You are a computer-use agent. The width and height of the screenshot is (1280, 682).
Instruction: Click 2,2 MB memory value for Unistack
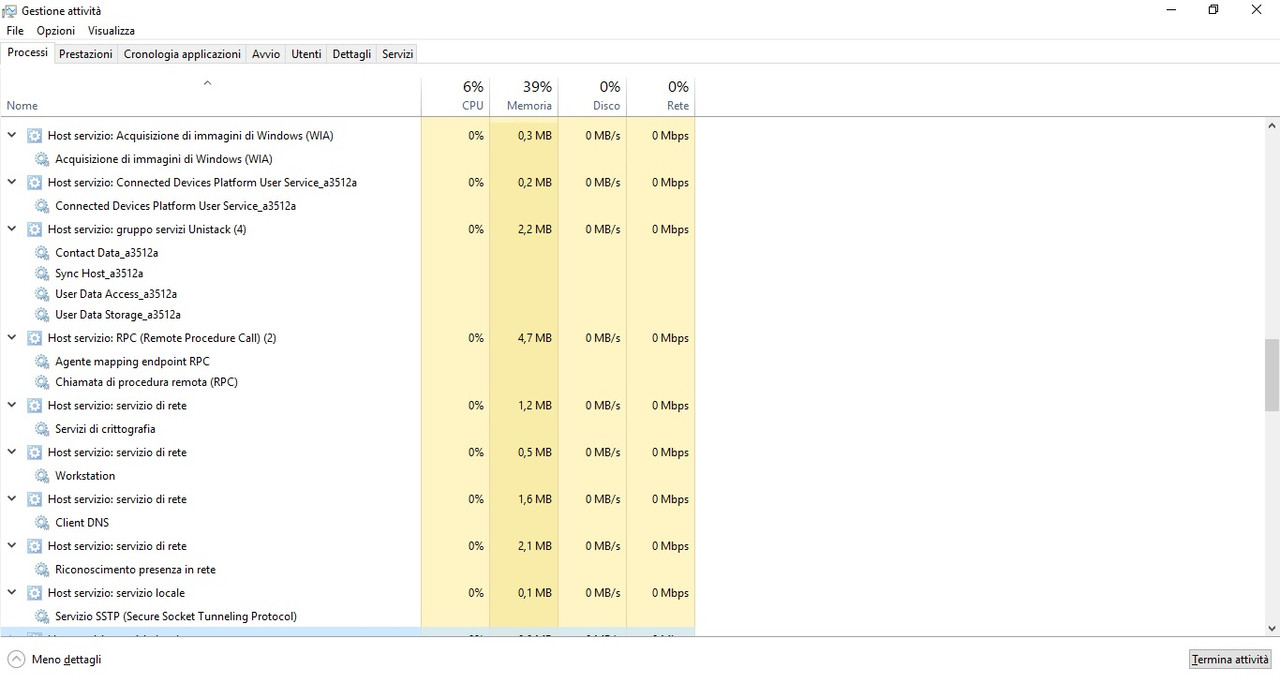pos(535,229)
